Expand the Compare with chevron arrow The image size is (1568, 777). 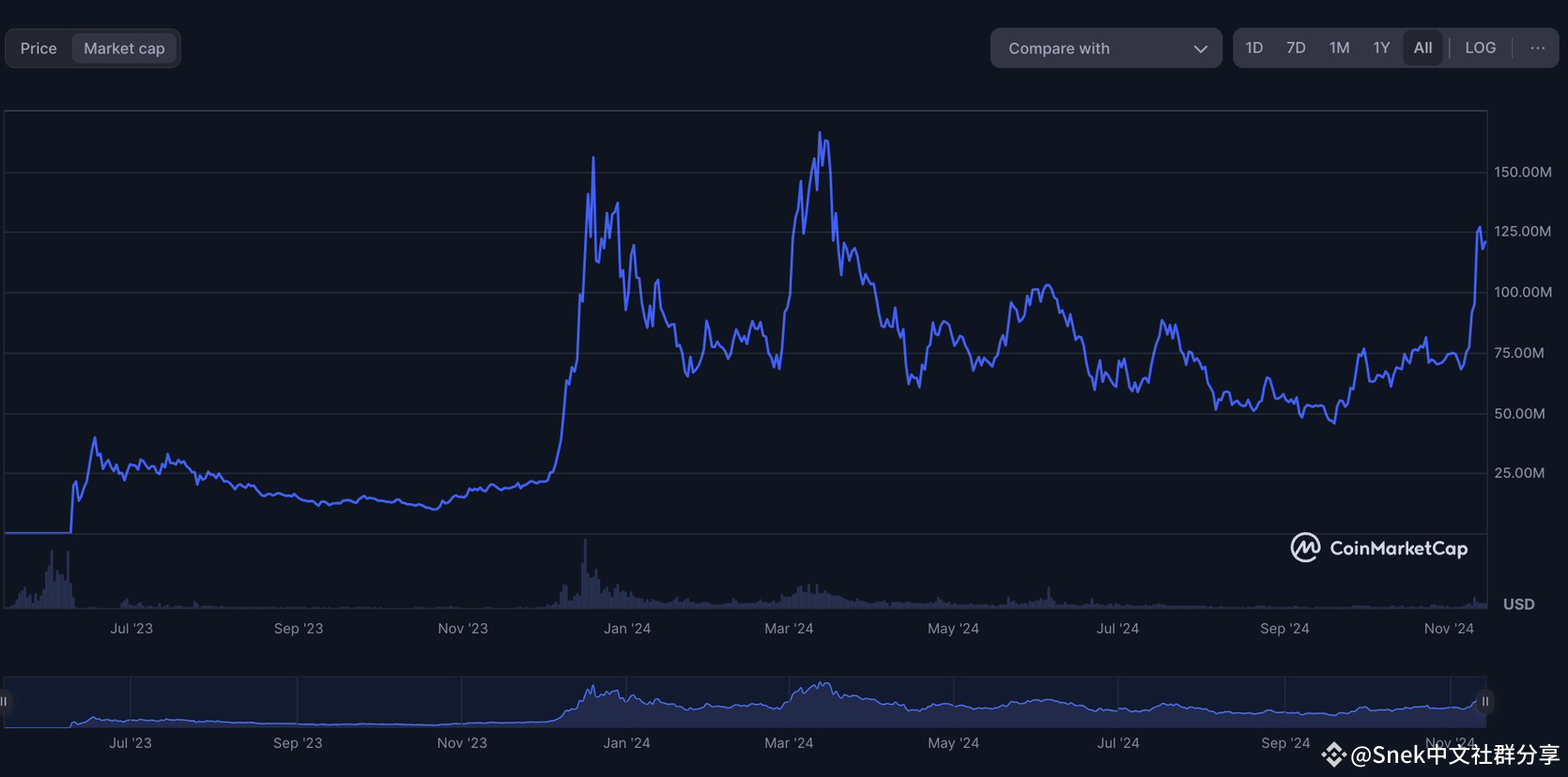tap(1200, 49)
